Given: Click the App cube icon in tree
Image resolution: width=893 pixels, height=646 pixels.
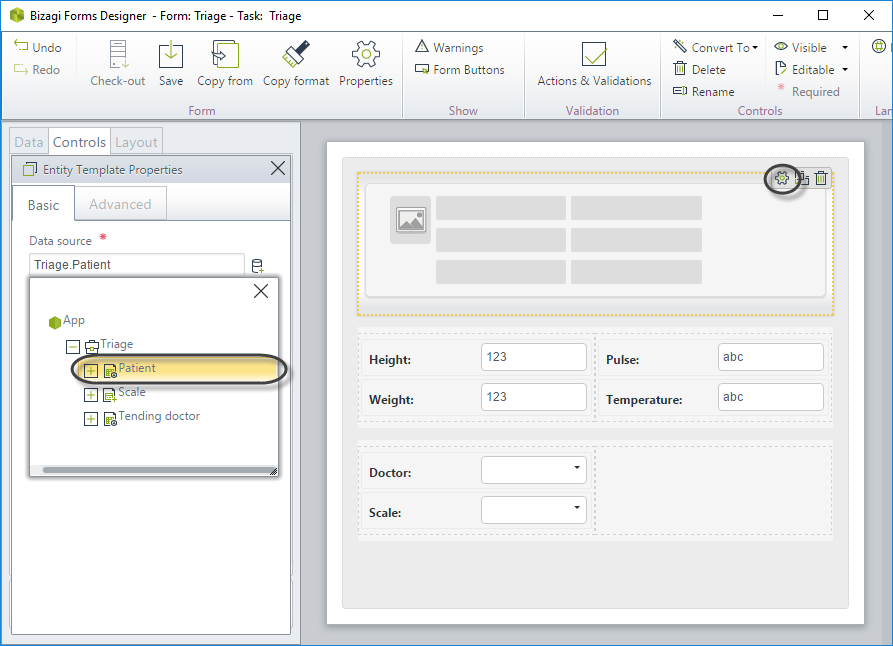Looking at the screenshot, I should coord(55,322).
